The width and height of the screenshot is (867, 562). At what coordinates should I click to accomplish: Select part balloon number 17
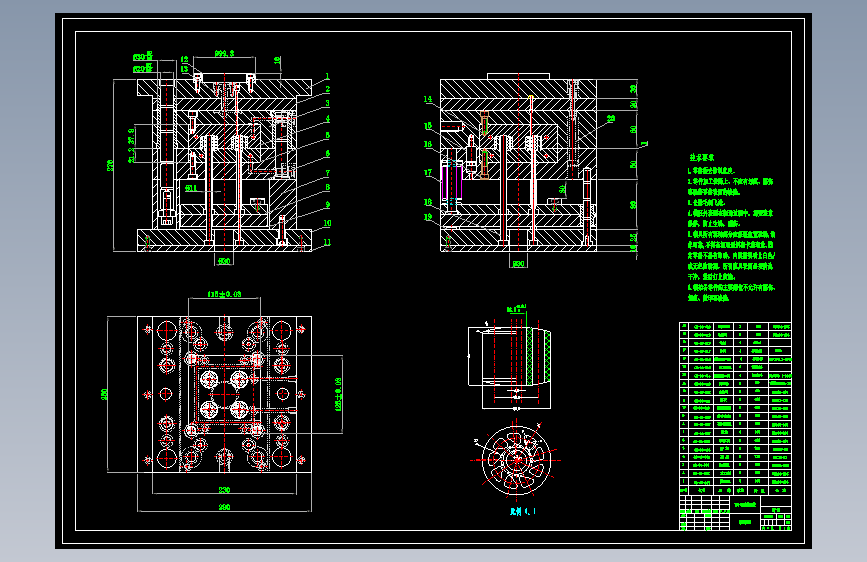(427, 173)
